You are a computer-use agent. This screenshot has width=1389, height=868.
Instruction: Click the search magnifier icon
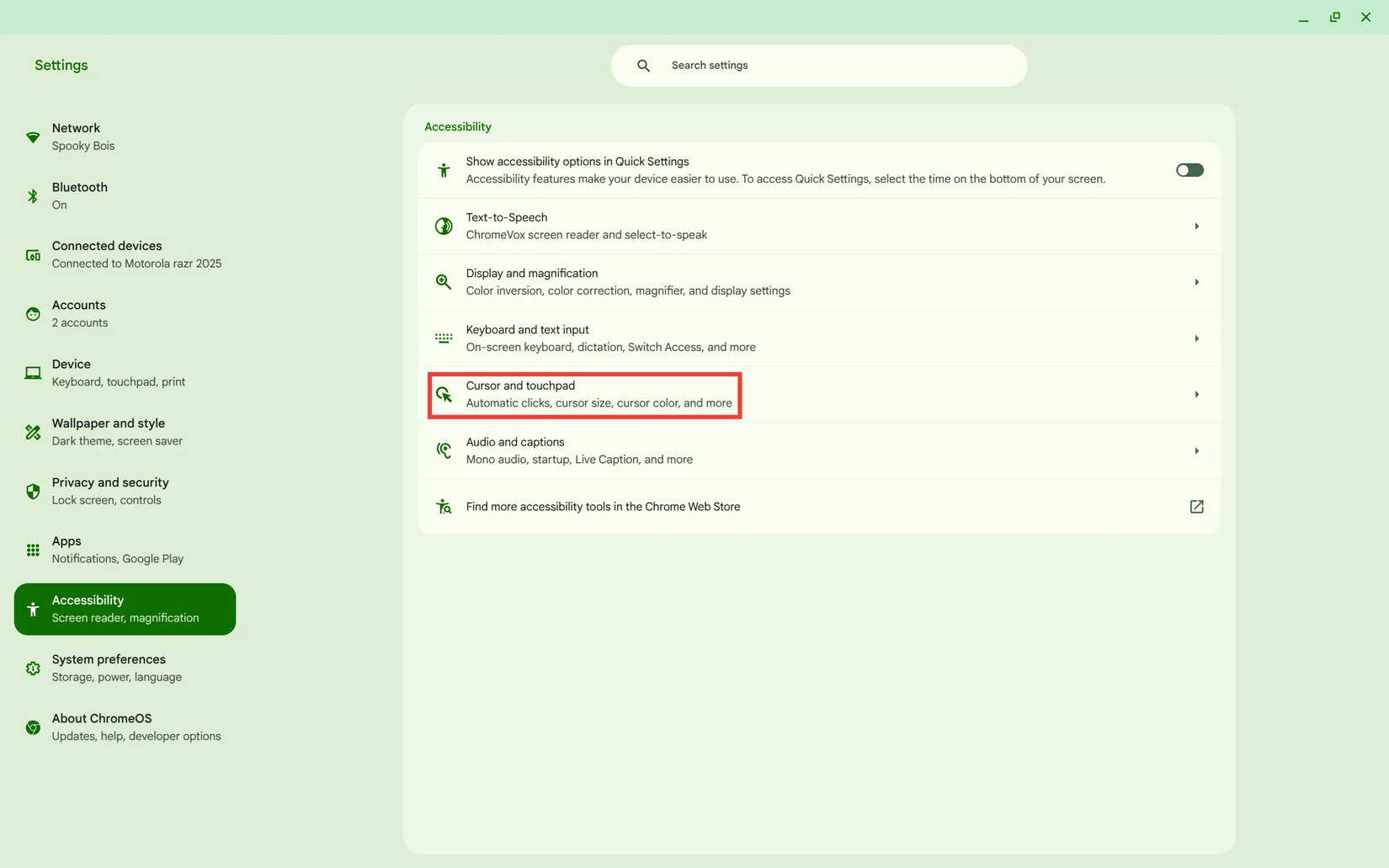(642, 65)
